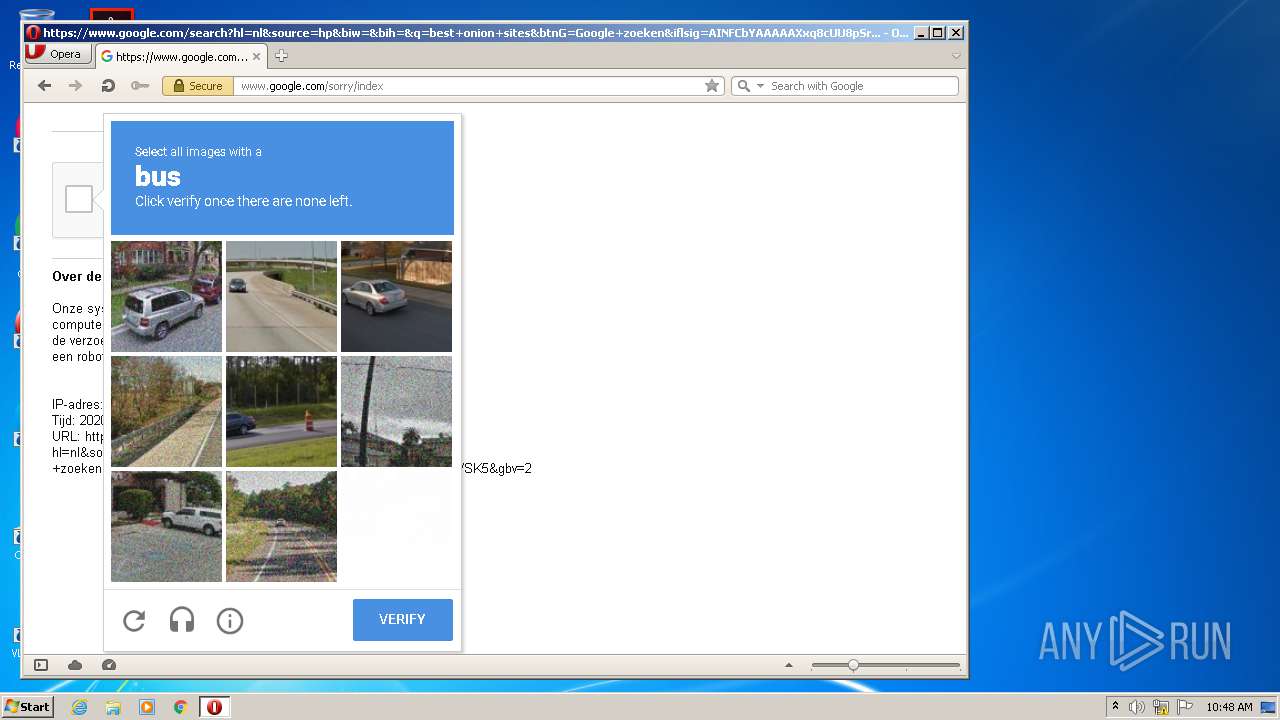Open Internet Explorer from the taskbar
Image resolution: width=1280 pixels, height=720 pixels.
pos(79,707)
